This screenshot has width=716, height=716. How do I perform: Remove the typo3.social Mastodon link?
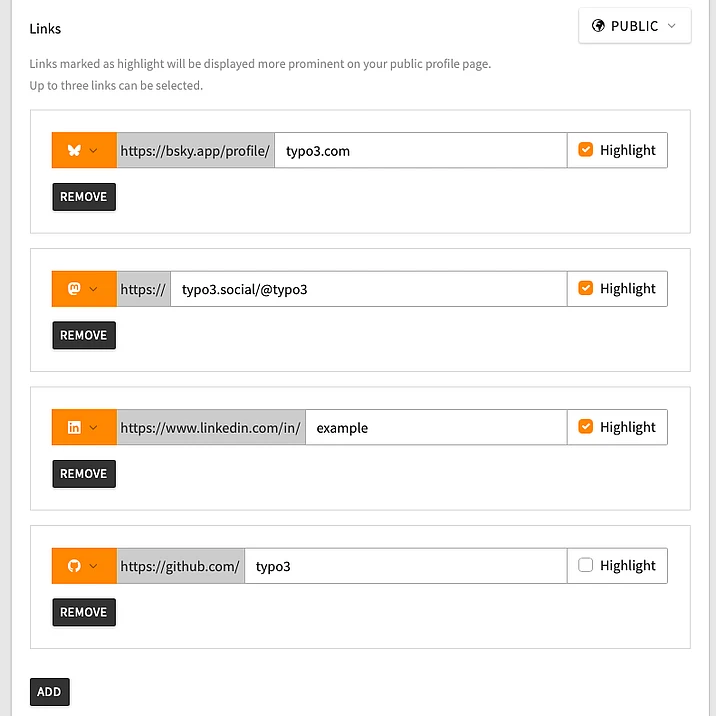click(x=84, y=335)
